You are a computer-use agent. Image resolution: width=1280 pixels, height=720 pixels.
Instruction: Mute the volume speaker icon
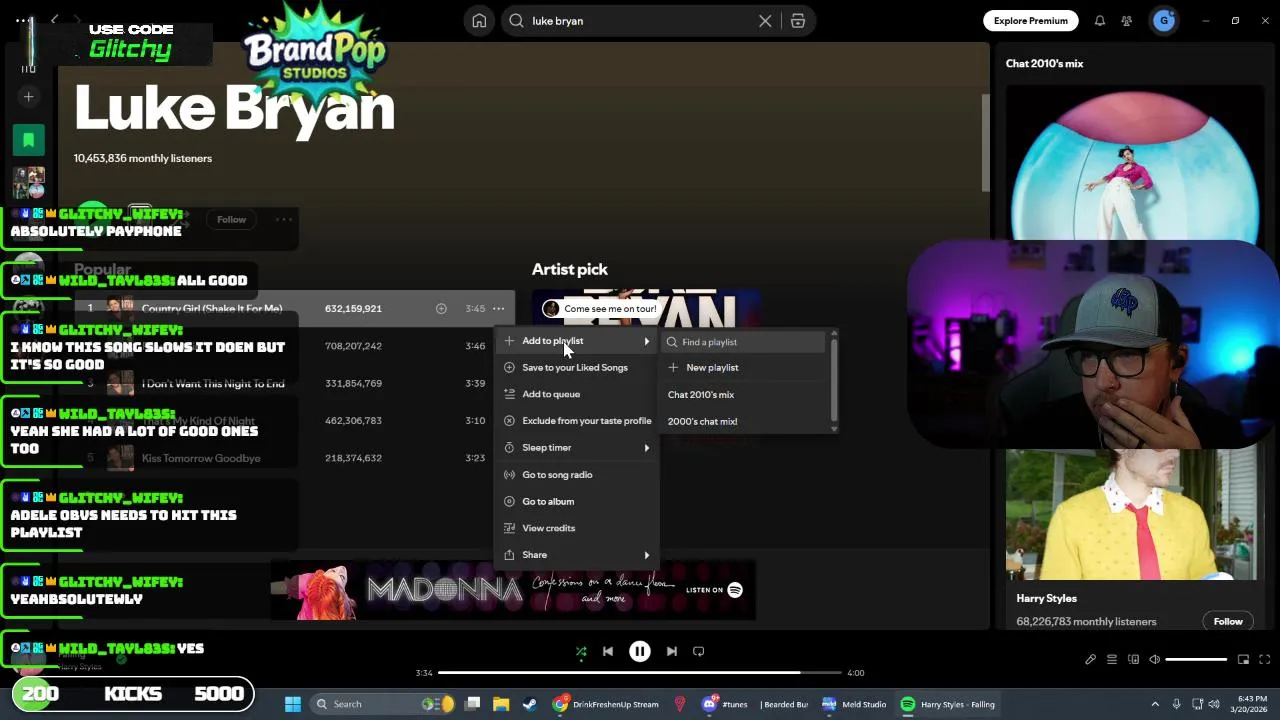1154,659
